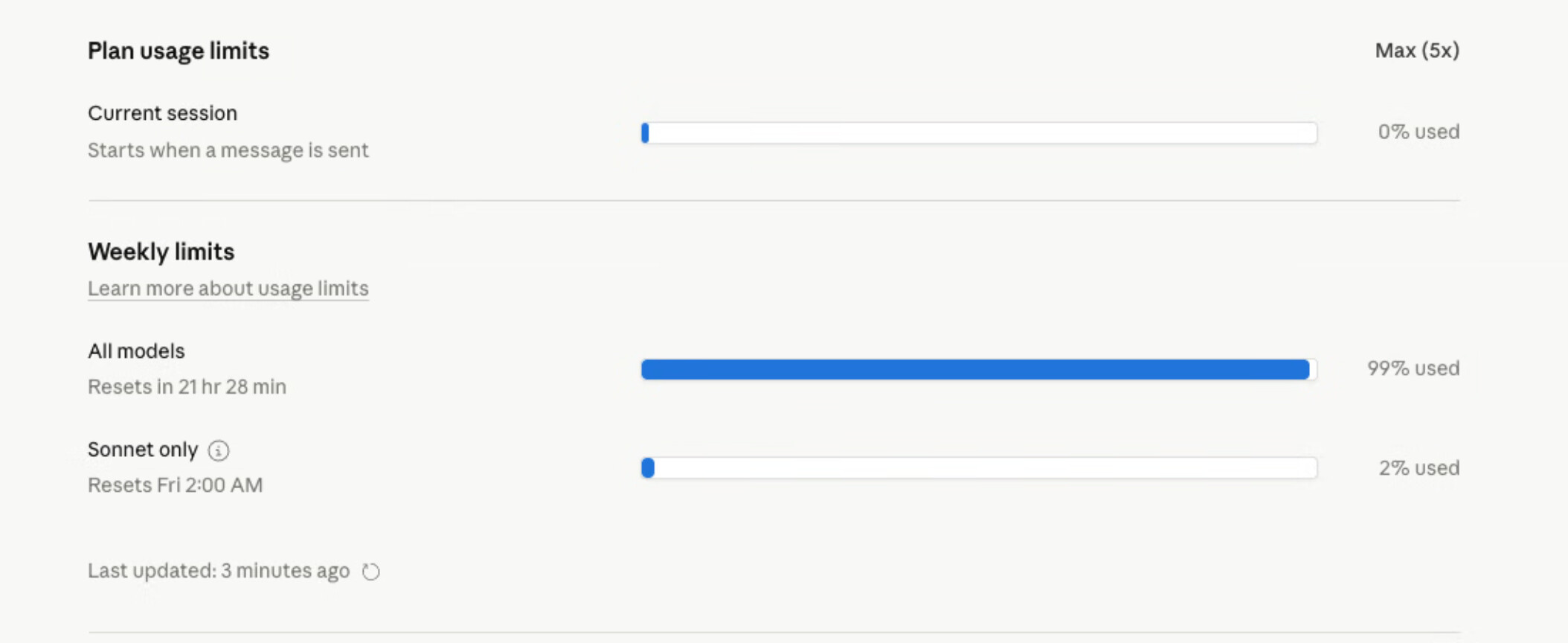Click Last updated: 3 minutes ago text
Viewport: 1568px width, 643px height.
tap(219, 571)
